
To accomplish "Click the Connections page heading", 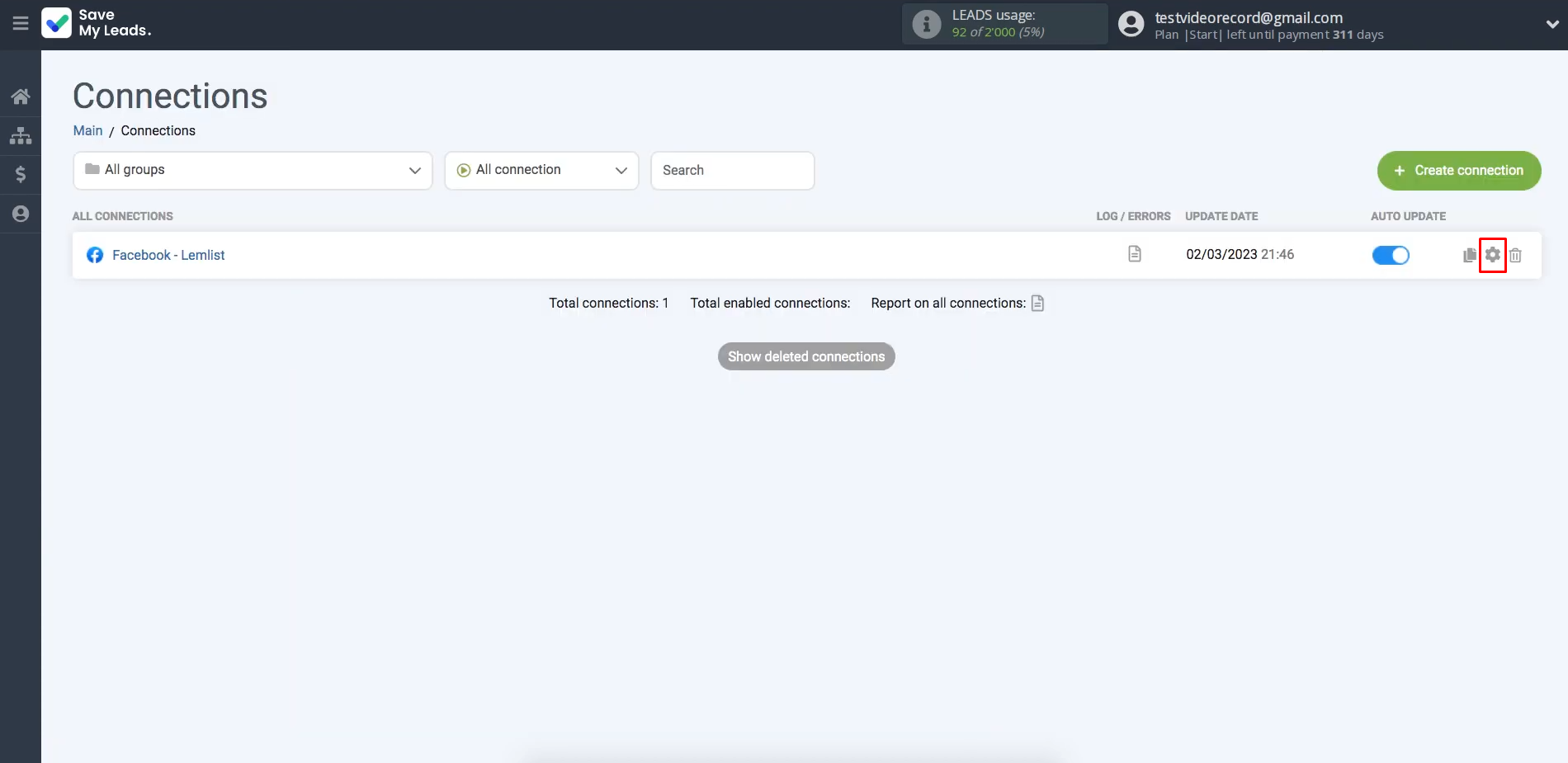I will pyautogui.click(x=170, y=96).
